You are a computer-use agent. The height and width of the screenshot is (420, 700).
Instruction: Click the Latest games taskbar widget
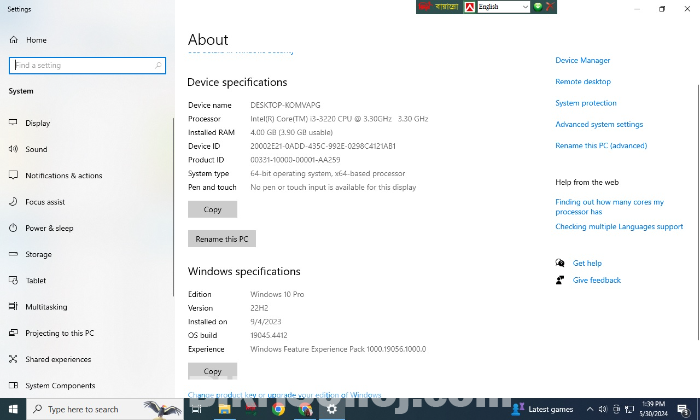[x=542, y=409]
